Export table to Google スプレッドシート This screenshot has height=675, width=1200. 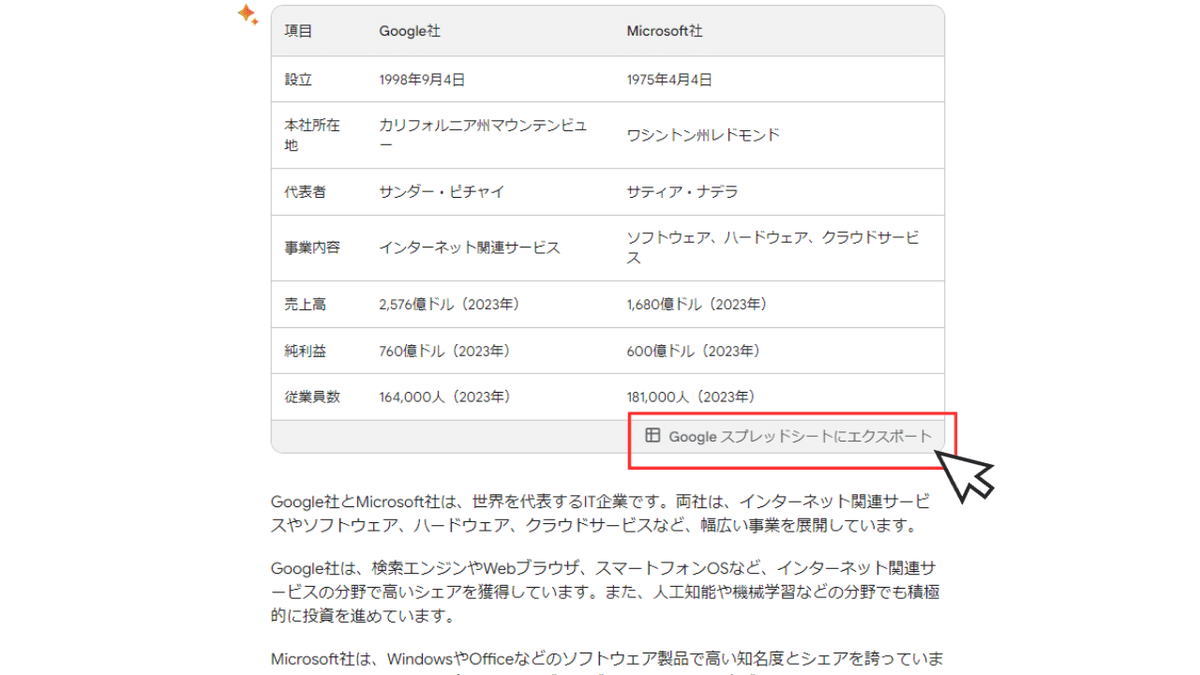click(x=789, y=436)
